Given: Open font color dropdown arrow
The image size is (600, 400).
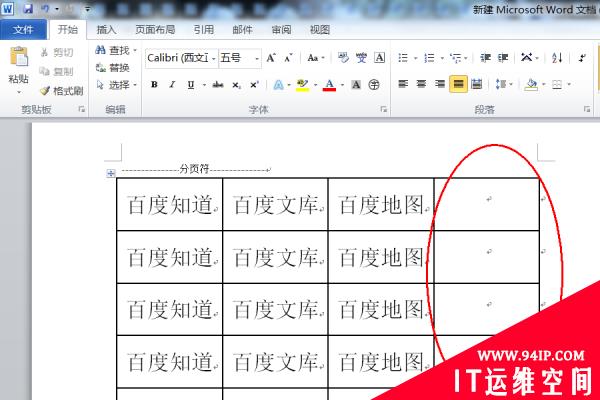Looking at the screenshot, I should pos(342,85).
